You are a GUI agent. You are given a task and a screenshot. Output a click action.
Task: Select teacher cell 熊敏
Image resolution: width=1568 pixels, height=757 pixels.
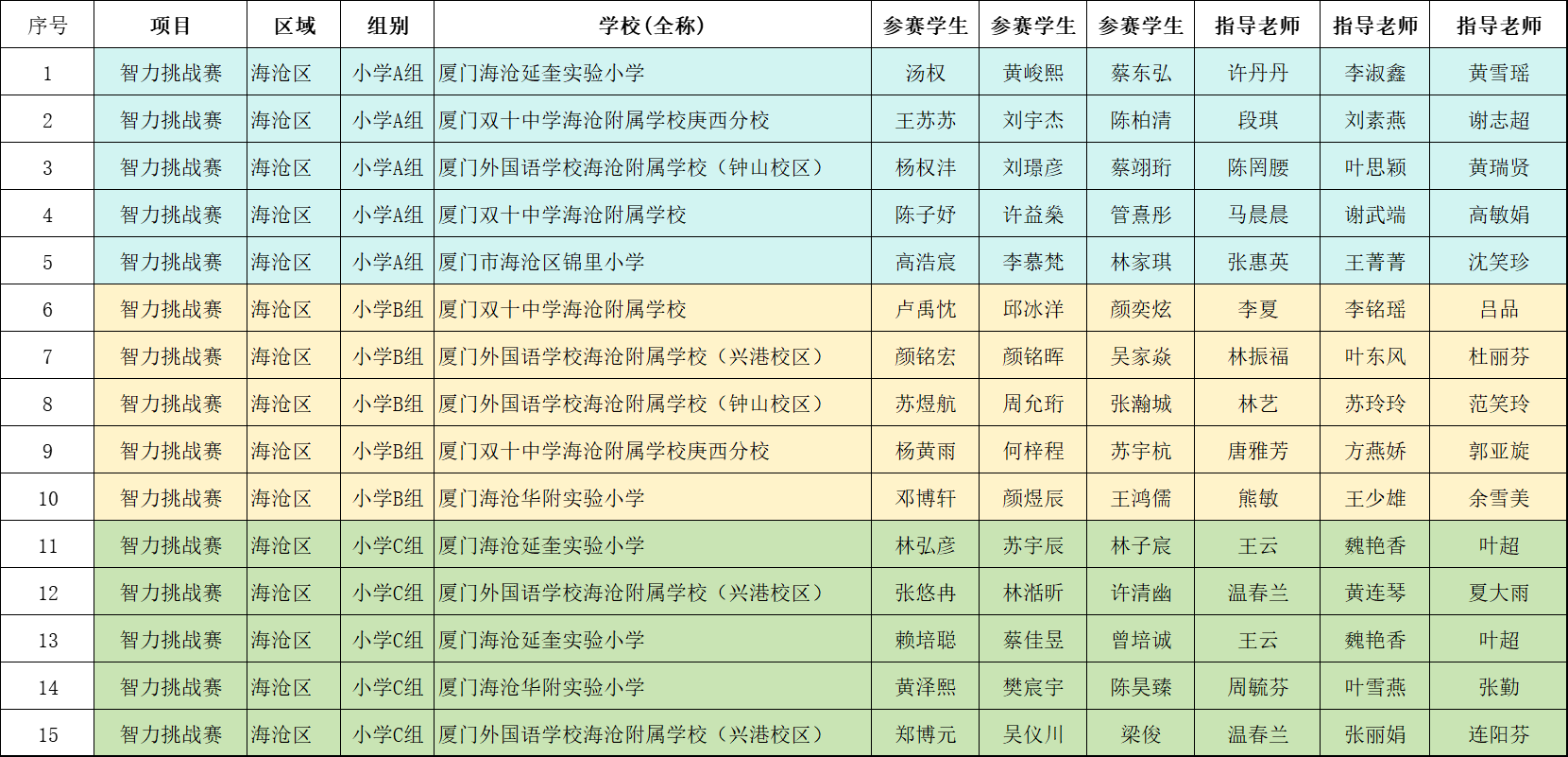click(1257, 498)
